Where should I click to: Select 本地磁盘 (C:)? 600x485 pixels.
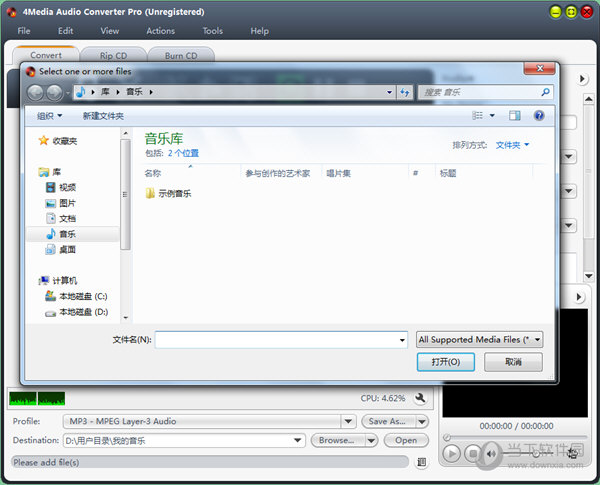[77, 296]
